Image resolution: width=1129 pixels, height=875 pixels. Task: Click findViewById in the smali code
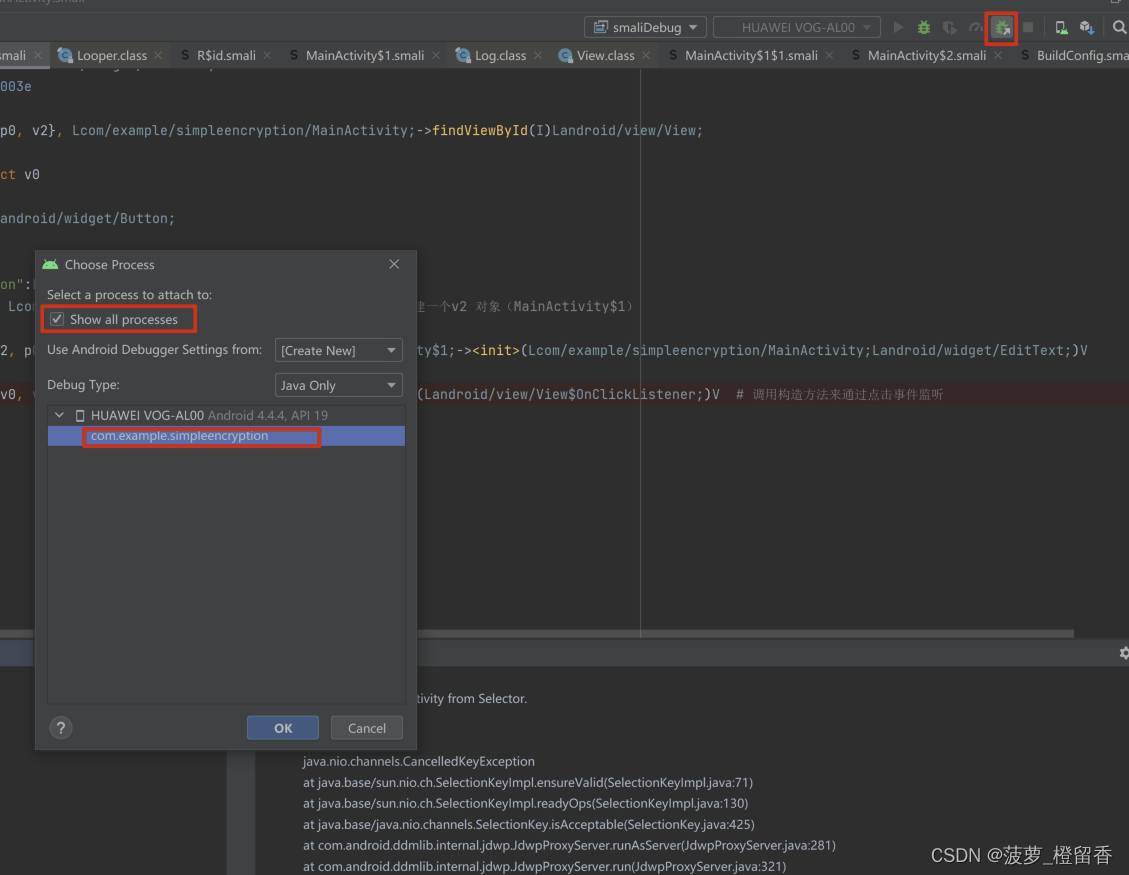click(480, 130)
